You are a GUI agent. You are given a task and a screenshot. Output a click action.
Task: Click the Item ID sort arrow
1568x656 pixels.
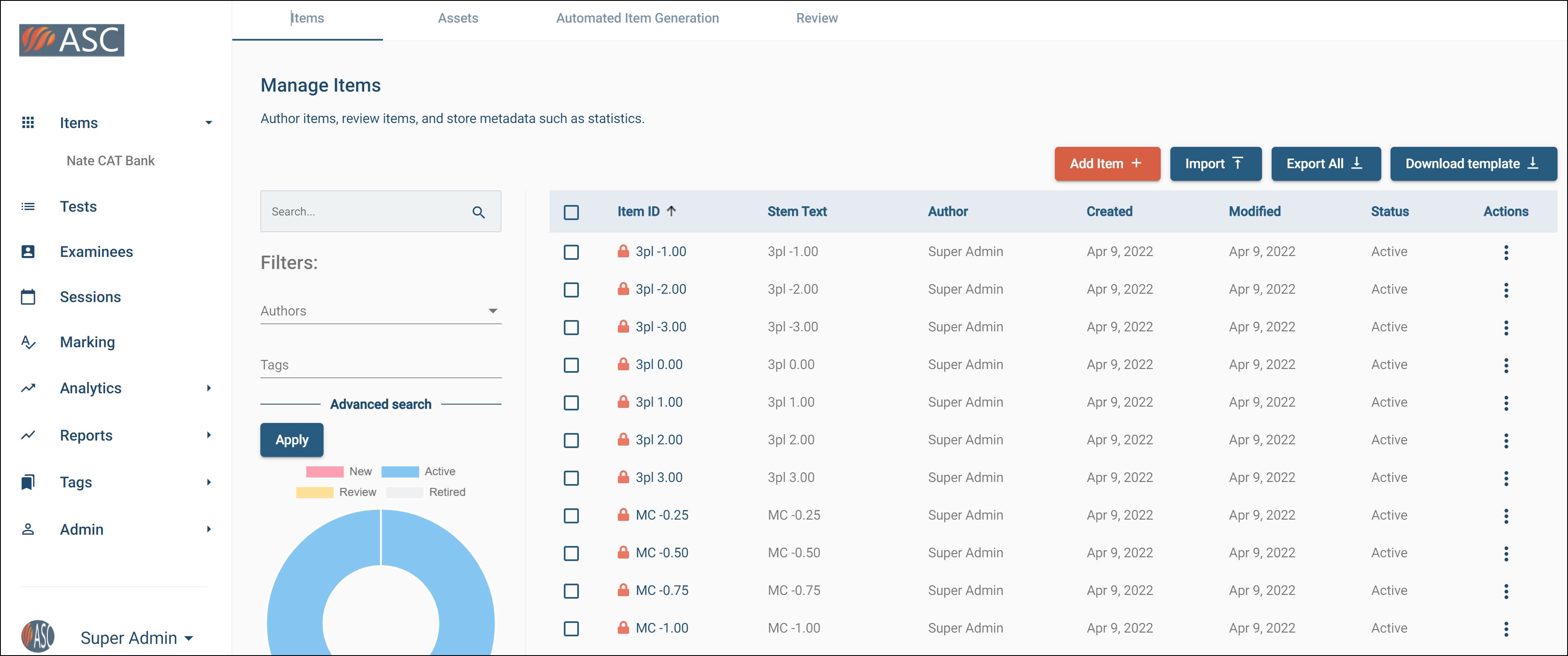[x=671, y=211]
